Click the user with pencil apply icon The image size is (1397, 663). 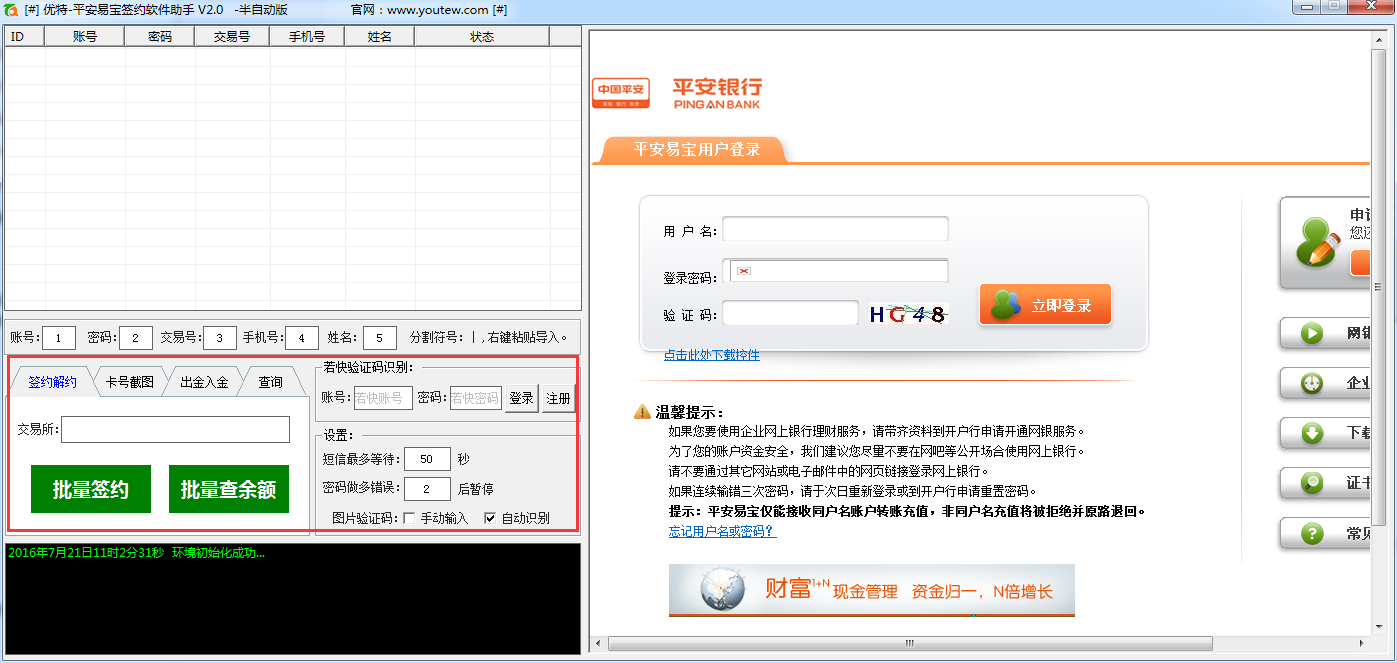[1318, 242]
